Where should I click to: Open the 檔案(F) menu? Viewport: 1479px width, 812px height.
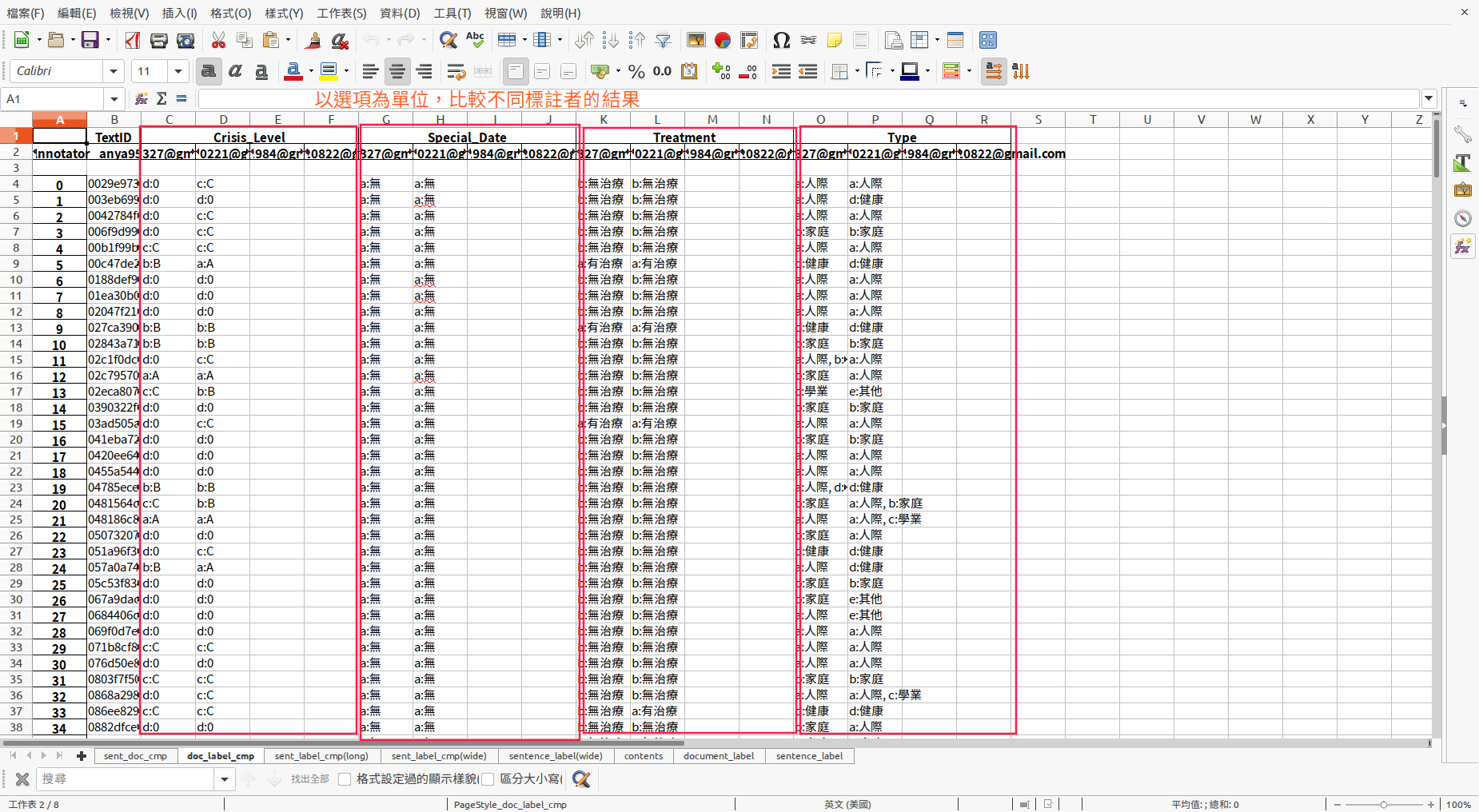pos(26,13)
